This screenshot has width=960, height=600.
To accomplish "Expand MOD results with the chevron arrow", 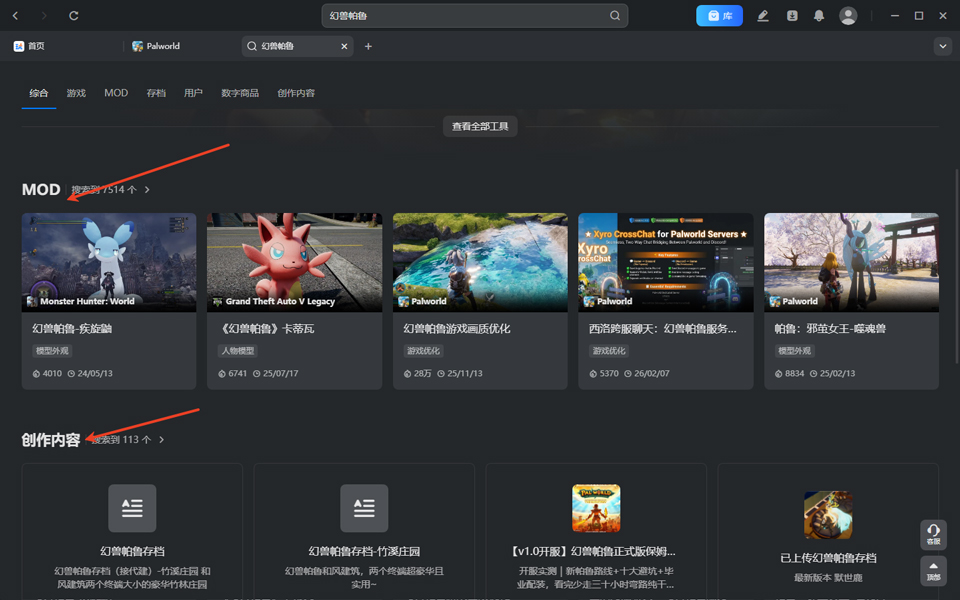I will point(147,190).
